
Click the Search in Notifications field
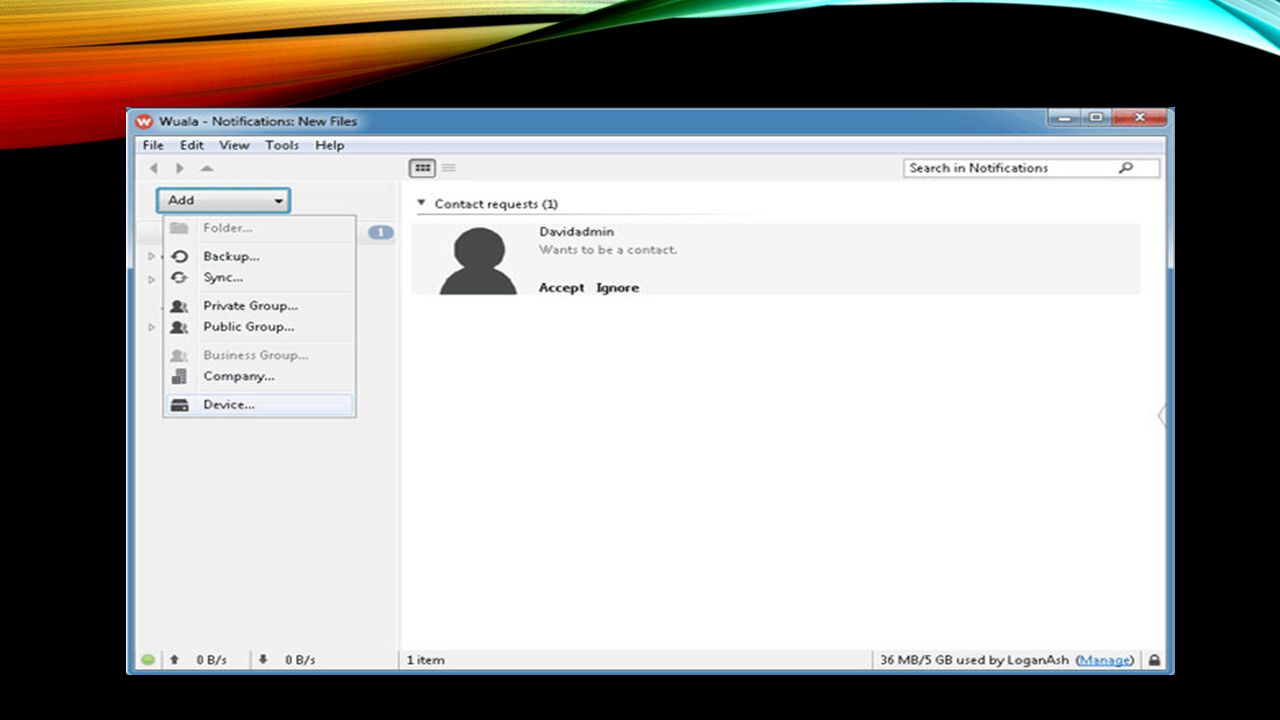pyautogui.click(x=1032, y=168)
